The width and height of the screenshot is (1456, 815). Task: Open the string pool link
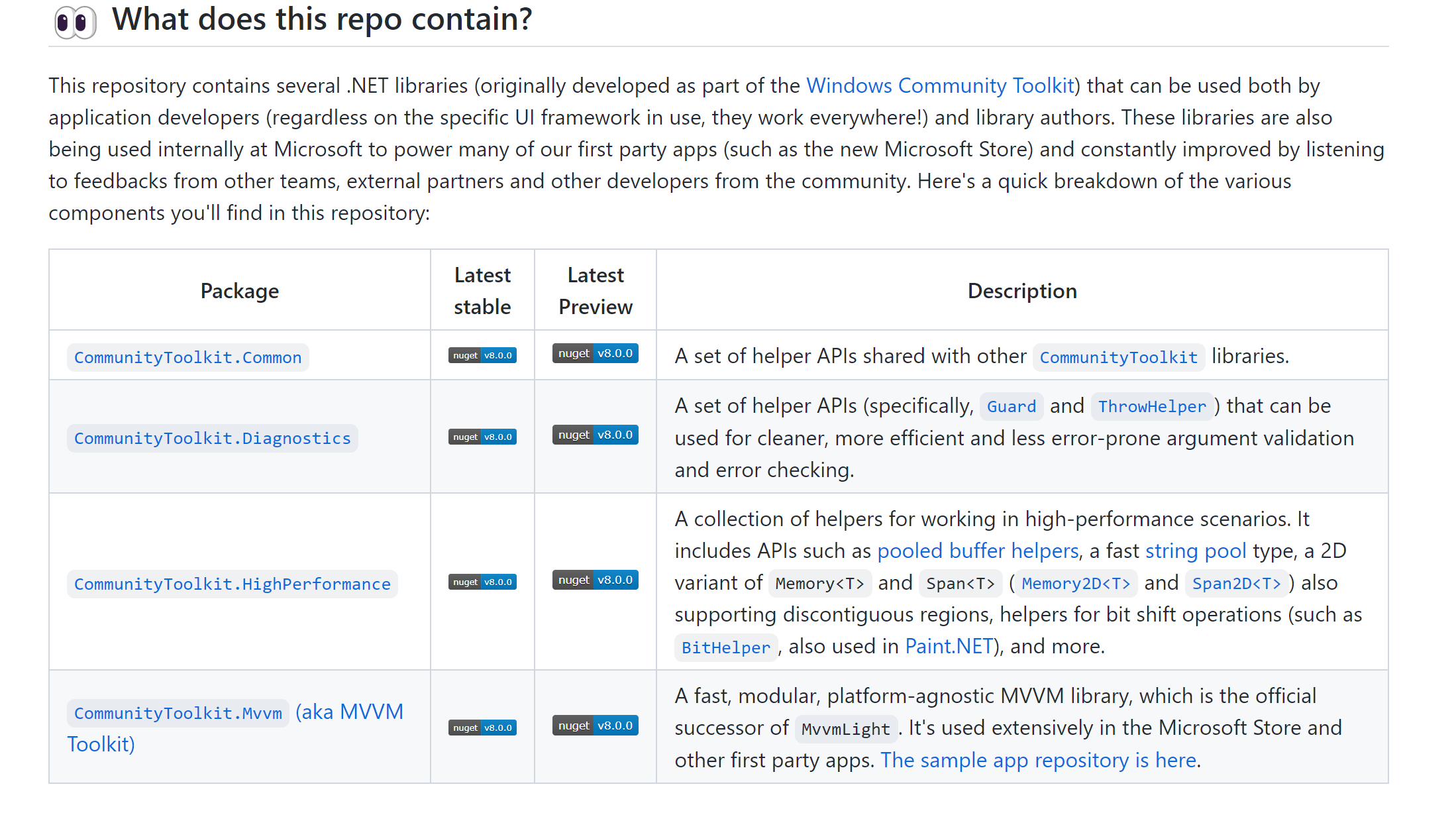click(1196, 551)
